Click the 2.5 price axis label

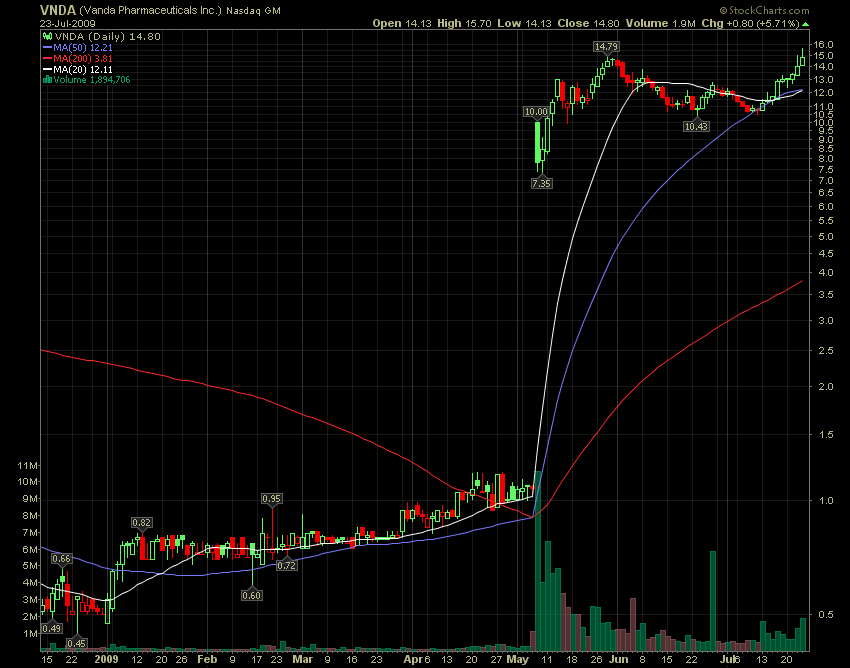point(826,350)
